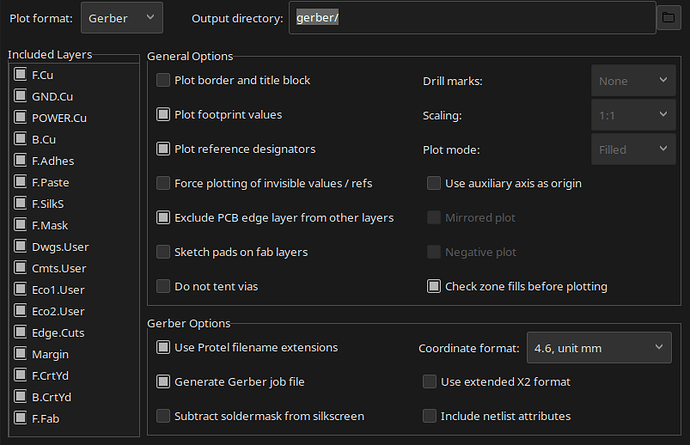Open the Plot format dropdown

(122, 18)
